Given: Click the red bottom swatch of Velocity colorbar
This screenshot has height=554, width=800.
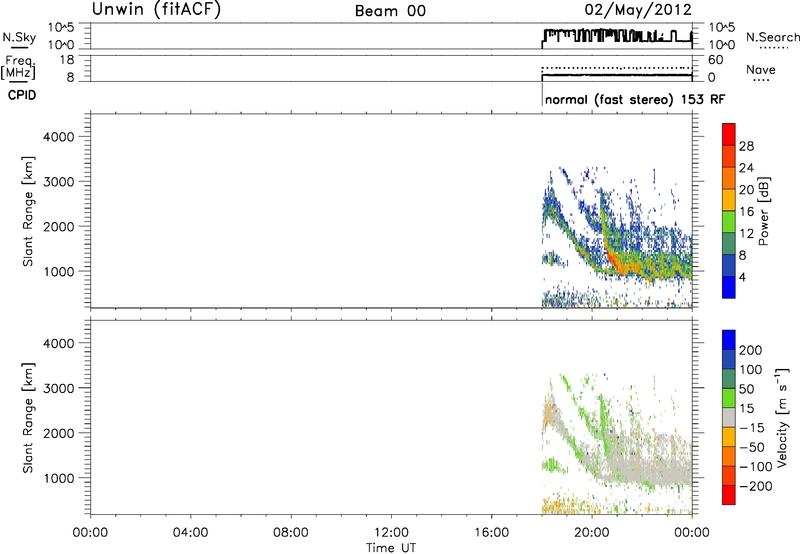Looking at the screenshot, I should point(729,495).
